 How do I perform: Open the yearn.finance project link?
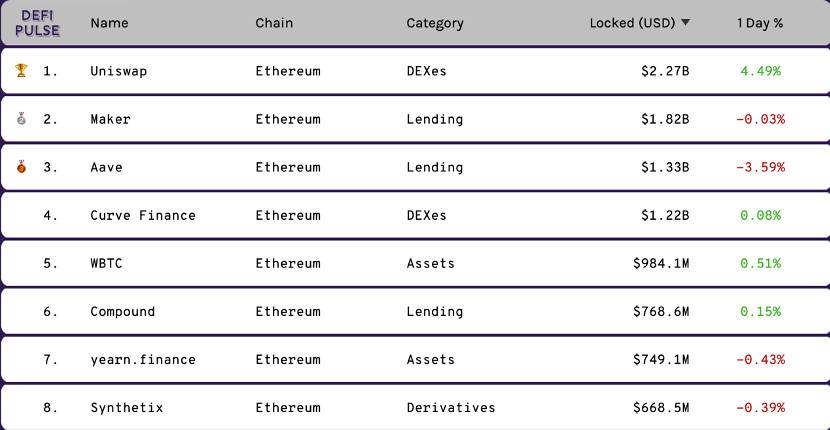[143, 359]
